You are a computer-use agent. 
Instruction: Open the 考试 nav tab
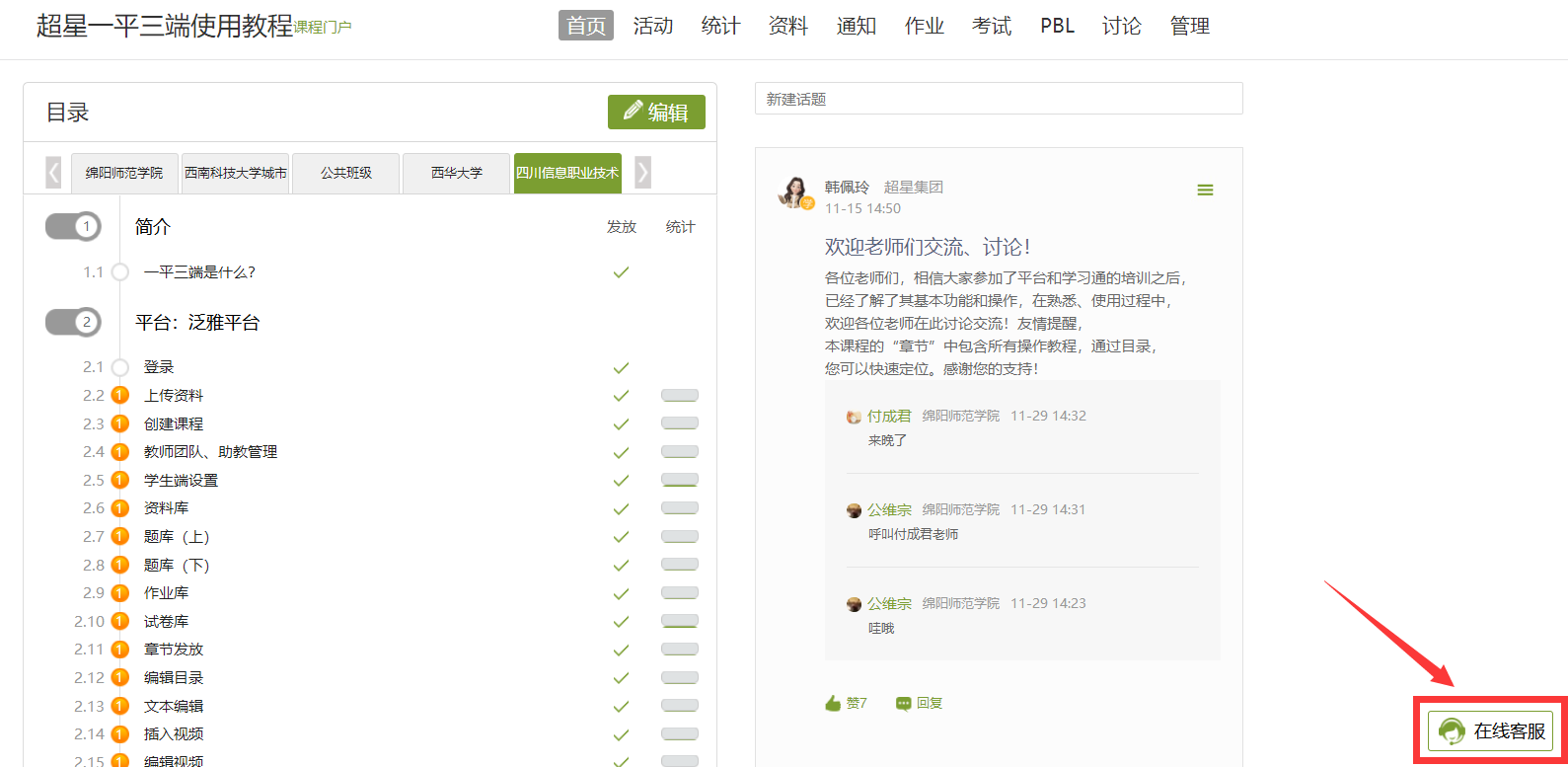992,26
